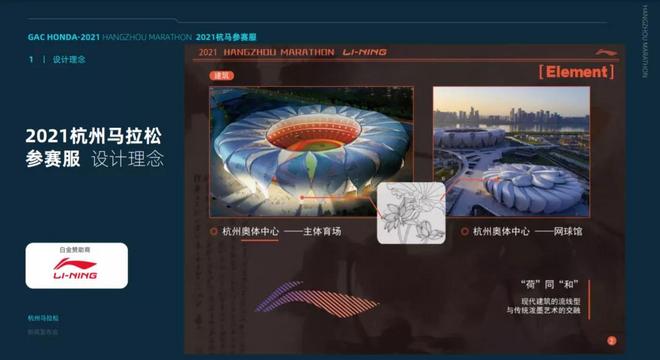Click the orange bullet beside the 网球馆 caption
This screenshot has width=660, height=360.
465,231
